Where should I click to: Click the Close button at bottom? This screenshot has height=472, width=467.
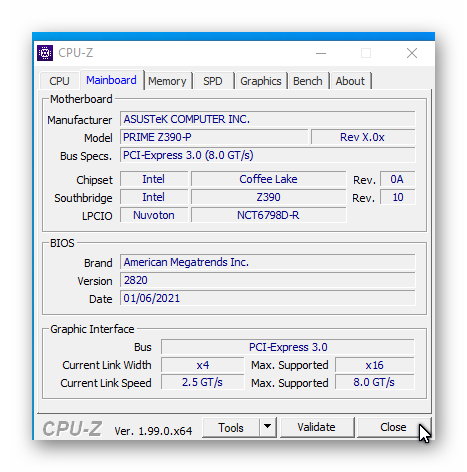(x=393, y=427)
